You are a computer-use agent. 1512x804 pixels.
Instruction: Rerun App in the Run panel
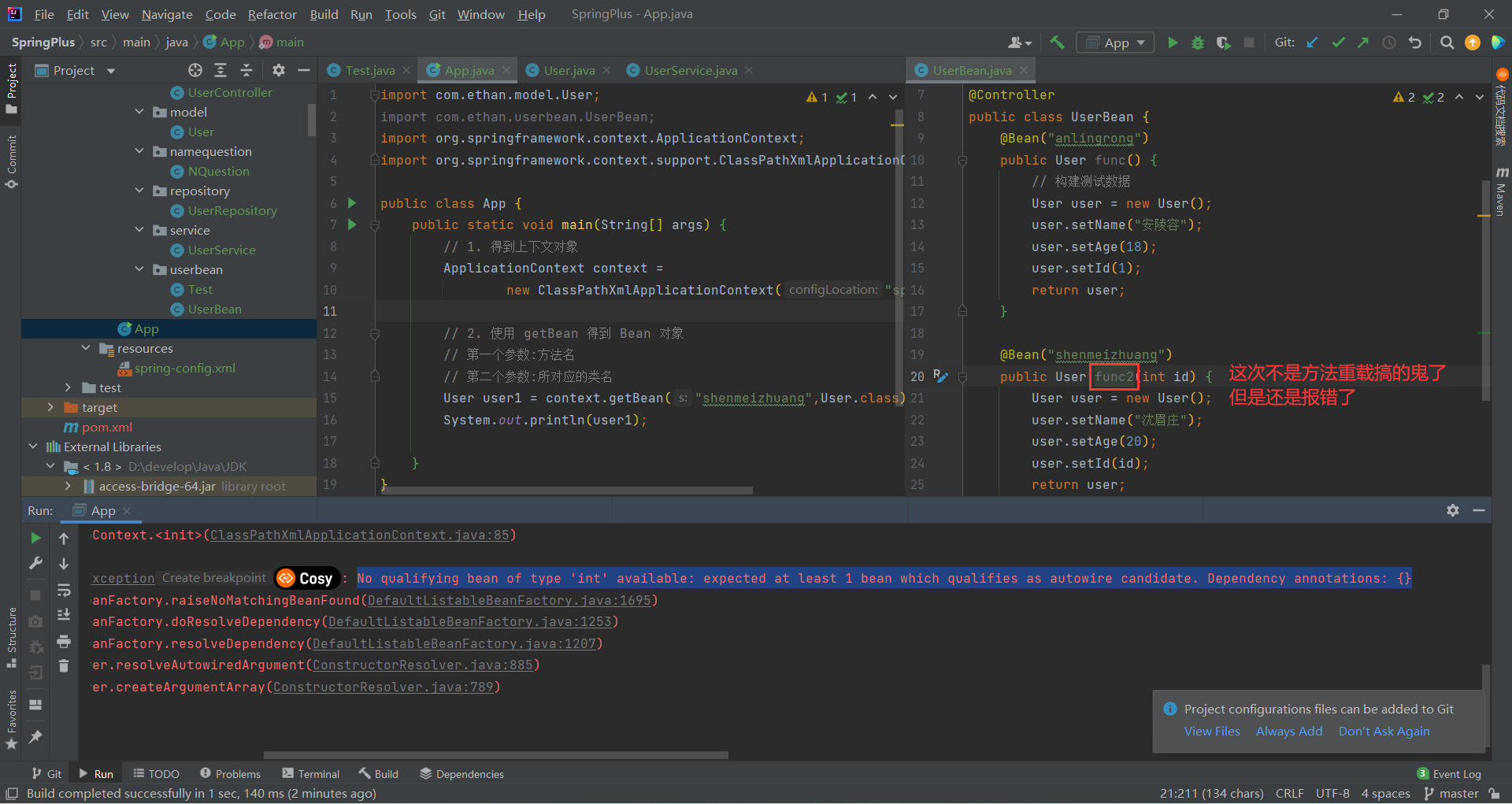35,538
